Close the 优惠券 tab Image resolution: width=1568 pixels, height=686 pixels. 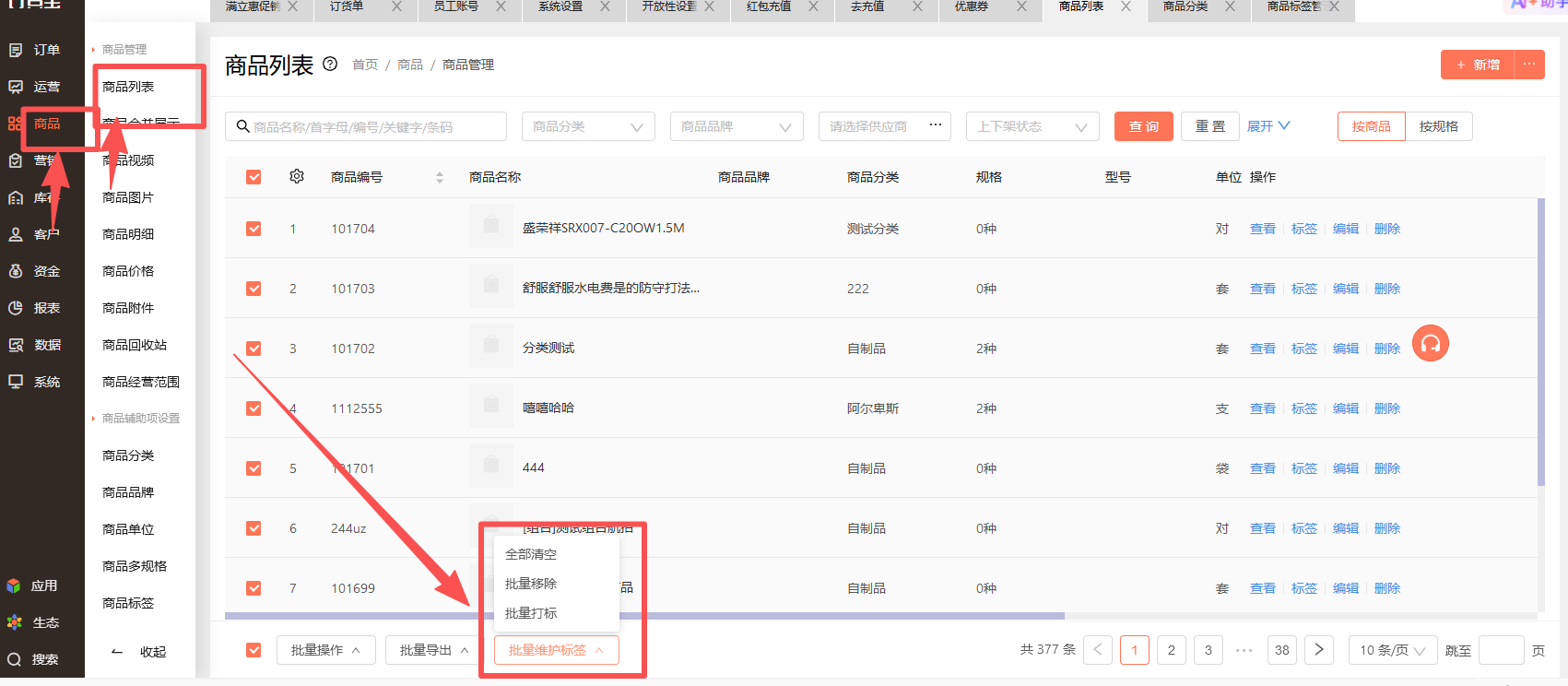(x=1021, y=6)
